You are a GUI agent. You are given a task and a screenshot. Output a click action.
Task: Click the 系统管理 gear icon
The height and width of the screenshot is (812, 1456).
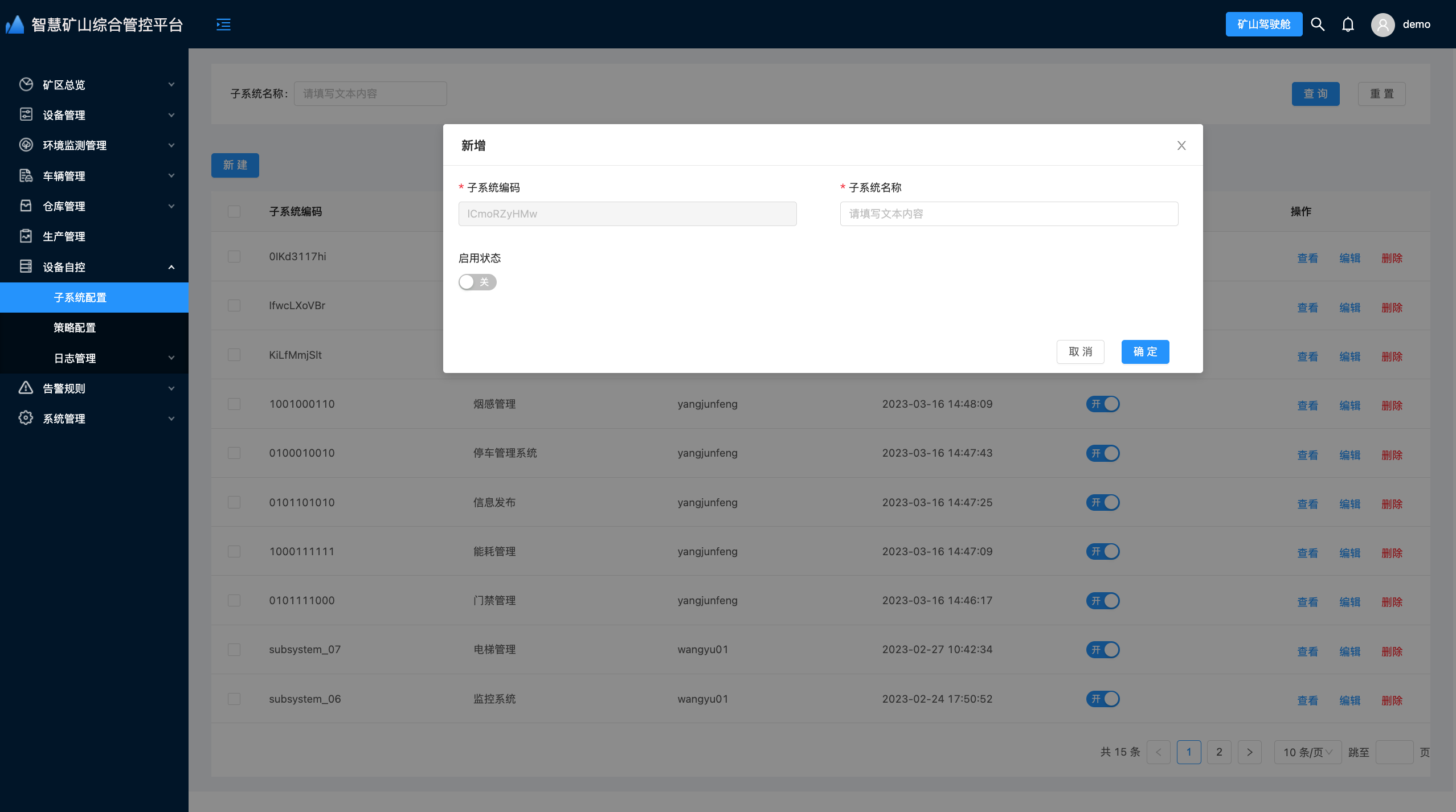coord(26,419)
